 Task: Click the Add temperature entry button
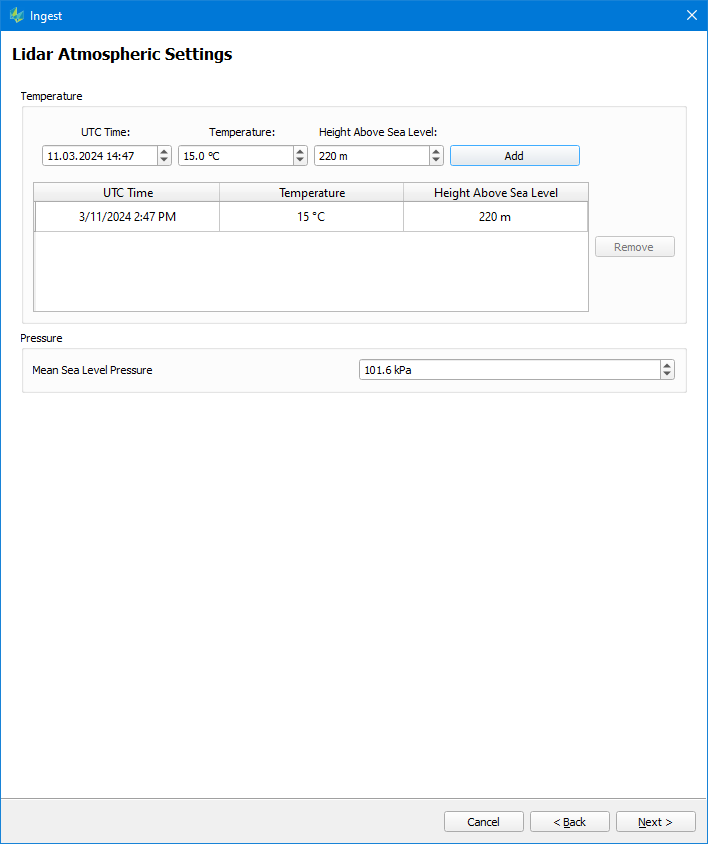[514, 156]
